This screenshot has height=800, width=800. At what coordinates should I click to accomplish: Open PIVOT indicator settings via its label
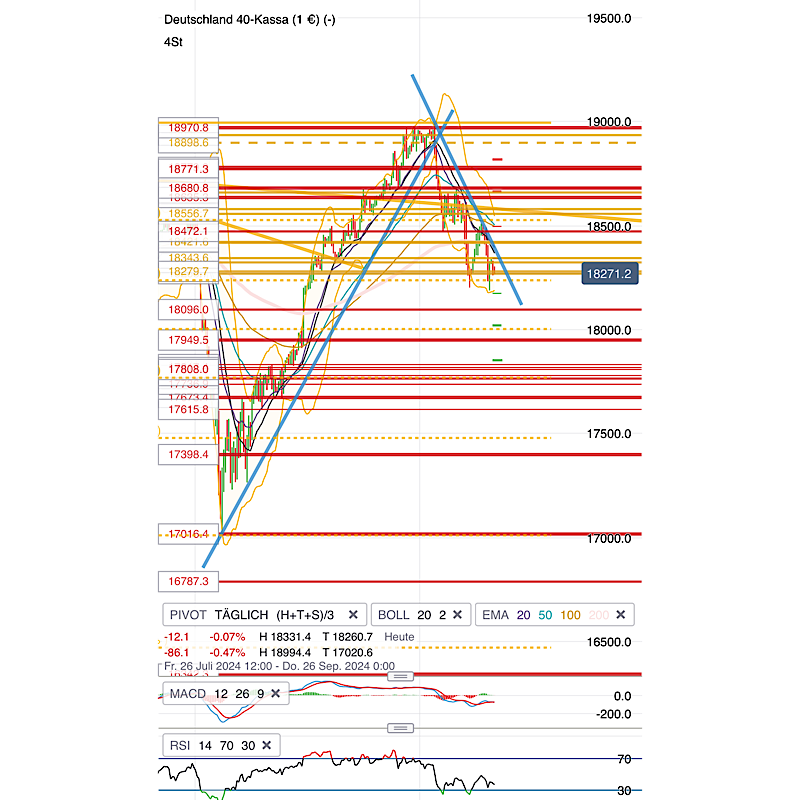point(189,614)
